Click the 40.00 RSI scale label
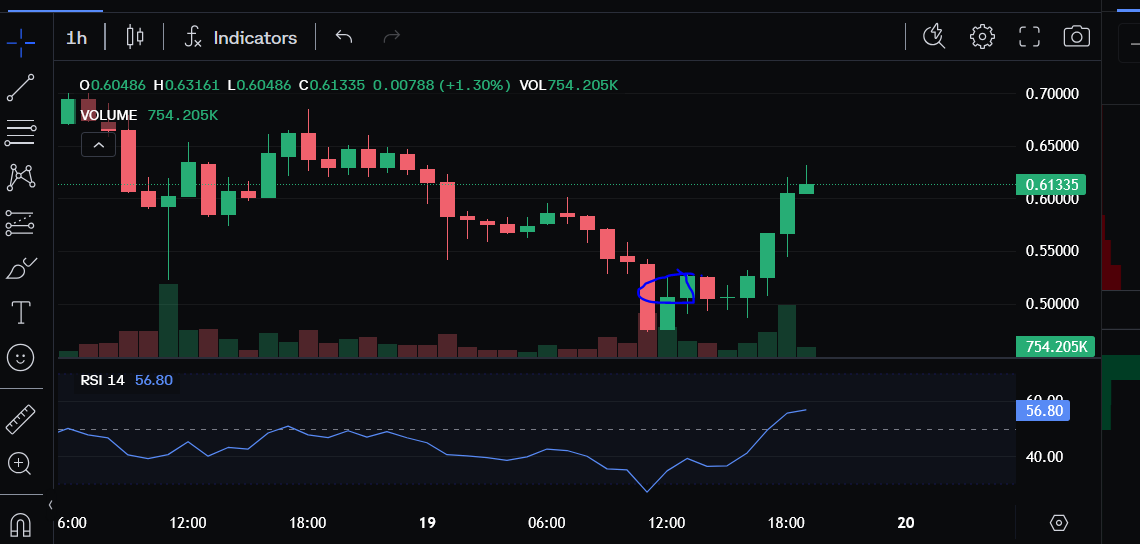The image size is (1140, 544). coord(1044,457)
